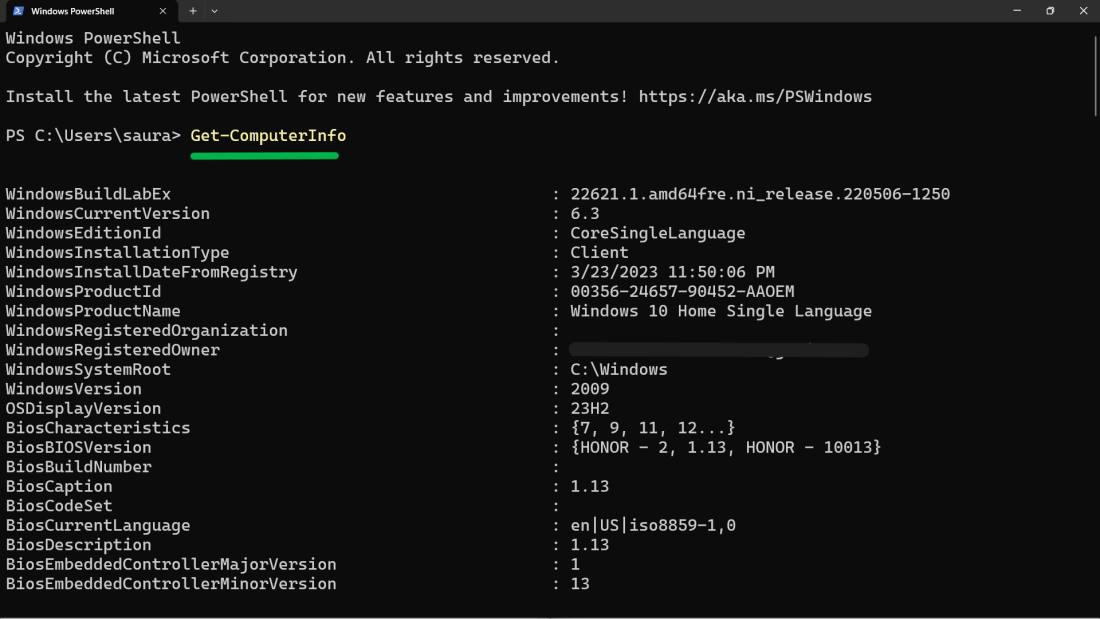Click the BiosEmbeddedControllerMinorVersion value 13
The image size is (1100, 619).
click(580, 584)
